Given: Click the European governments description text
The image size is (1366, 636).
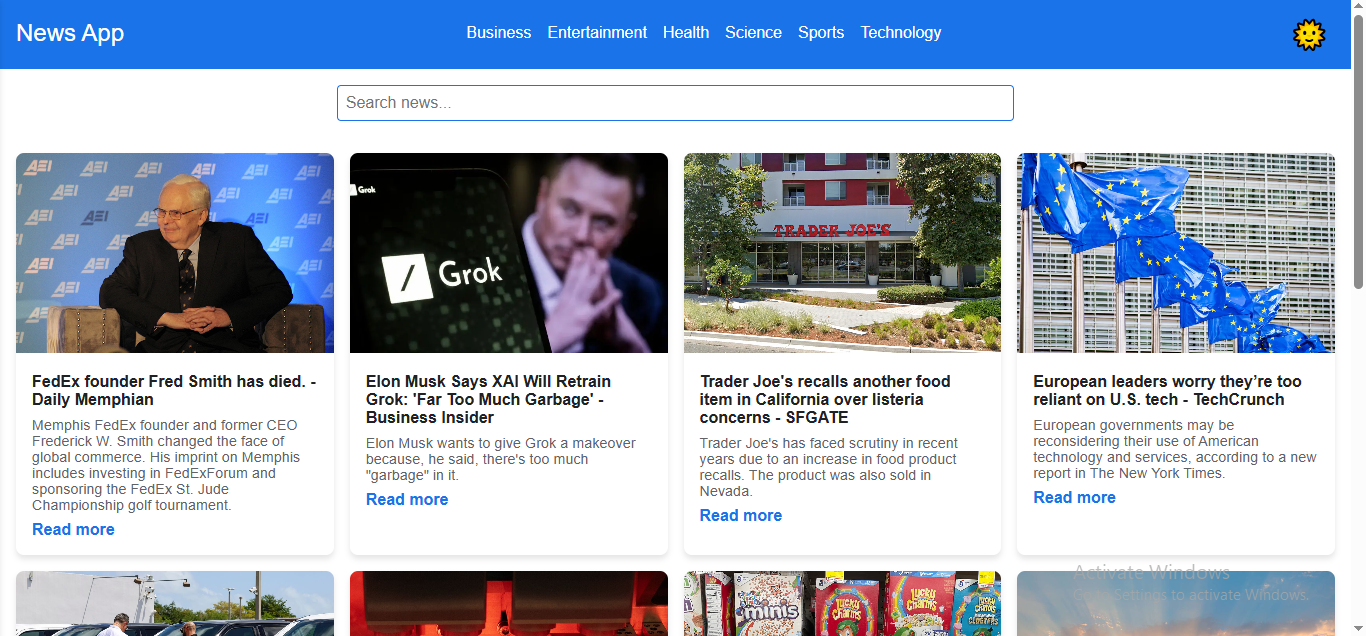Looking at the screenshot, I should tap(1175, 450).
